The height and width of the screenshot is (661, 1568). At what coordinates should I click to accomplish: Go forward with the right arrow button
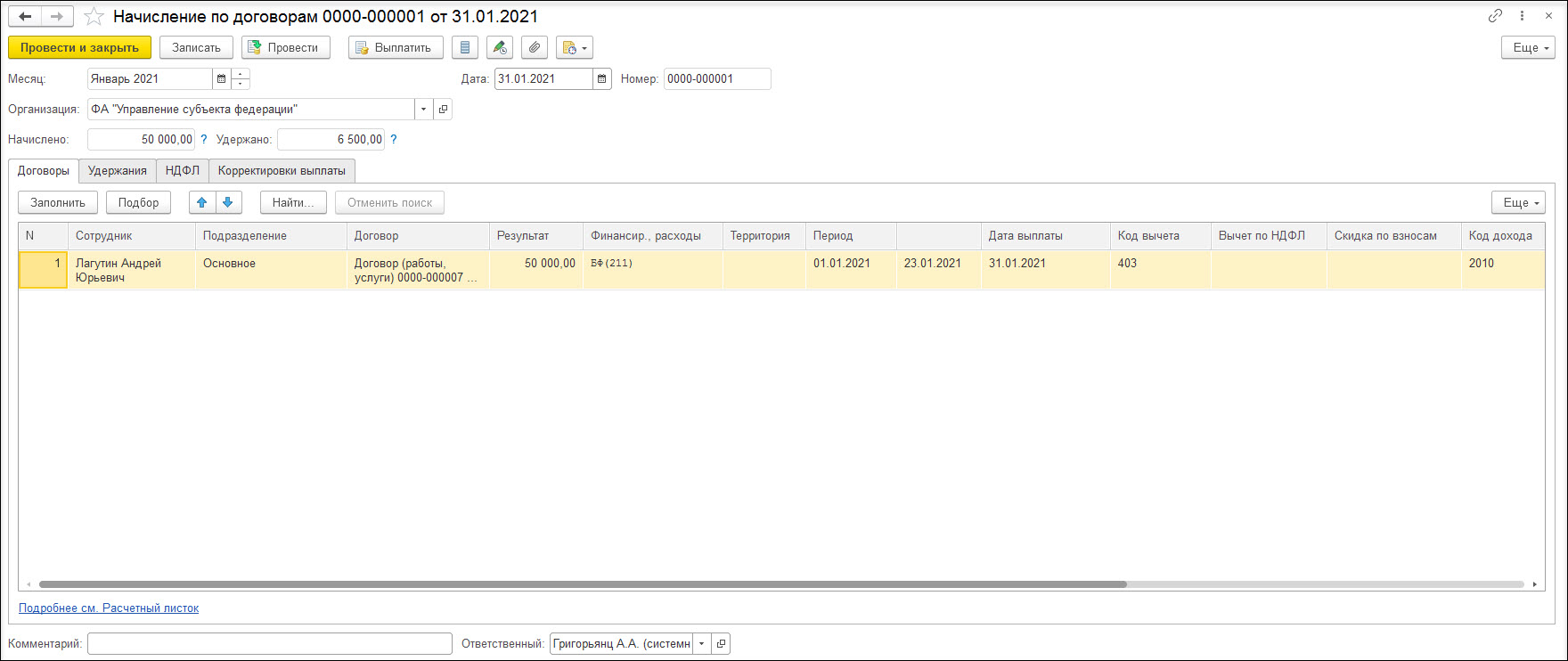tap(57, 17)
